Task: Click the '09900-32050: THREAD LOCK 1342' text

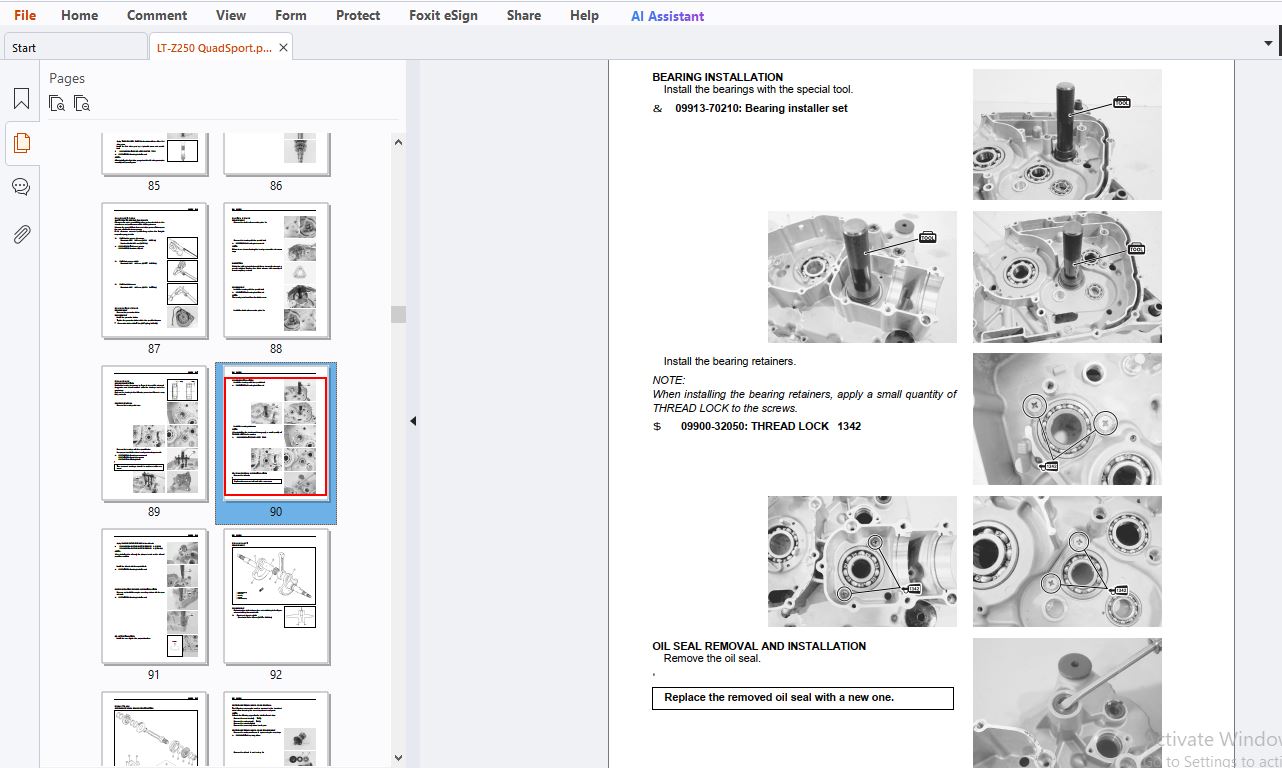Action: point(771,426)
